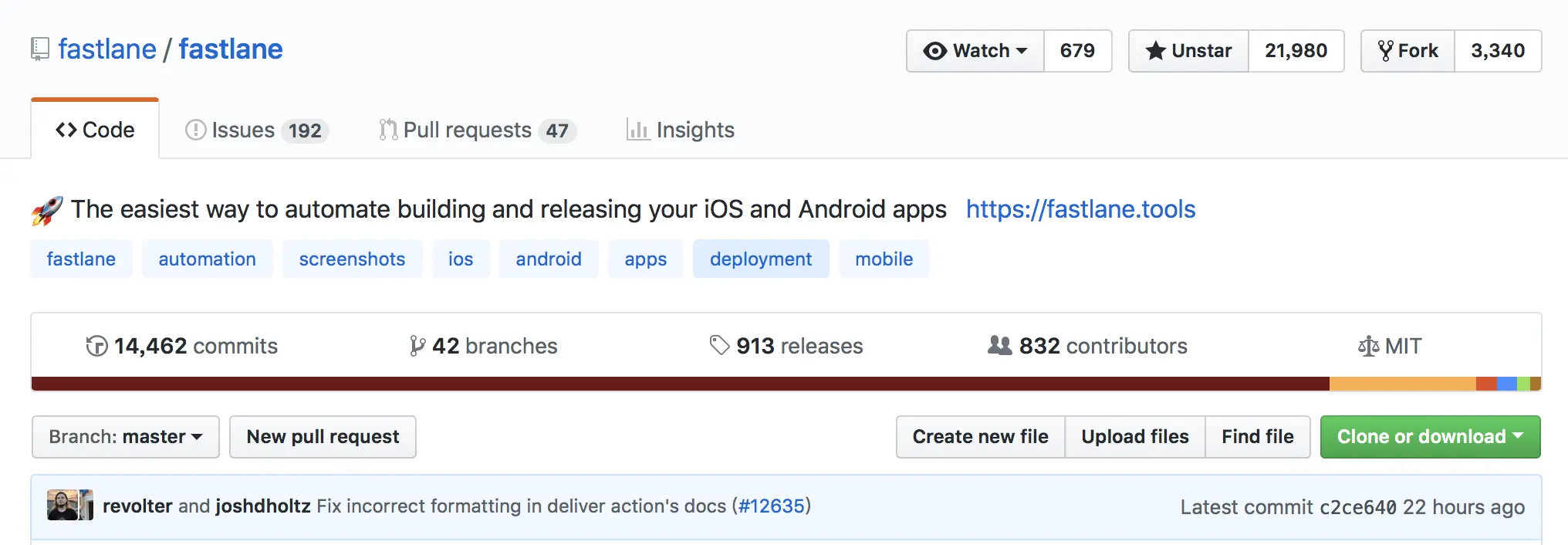
Task: Click the releases tag icon
Action: click(x=719, y=345)
